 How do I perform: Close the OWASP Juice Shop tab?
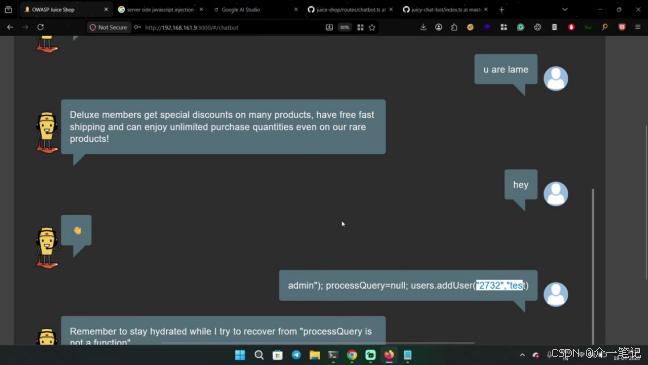click(x=106, y=9)
